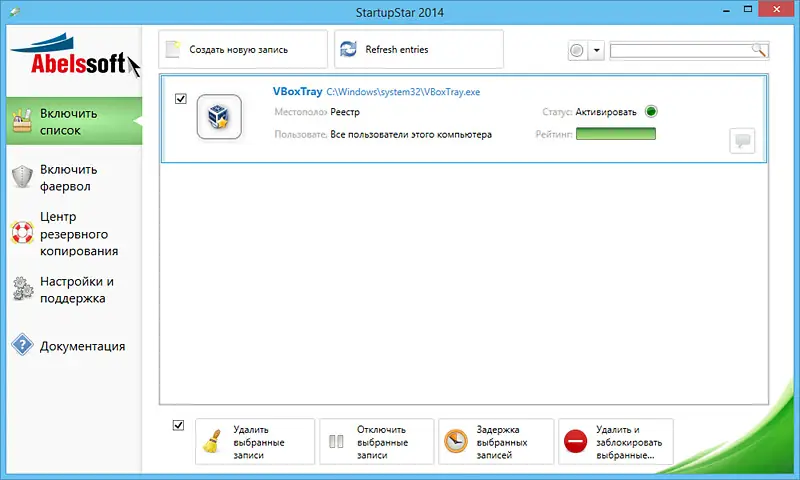Screen dimensions: 800x480
Task: Click the Refresh entries button
Action: pyautogui.click(x=419, y=49)
